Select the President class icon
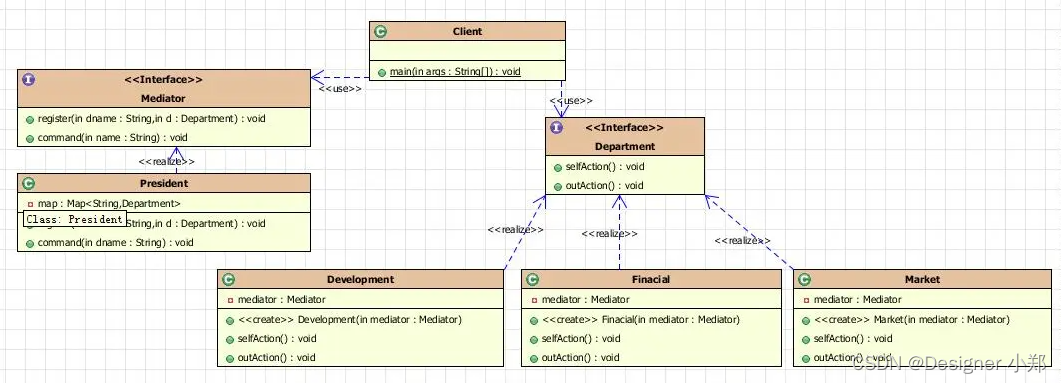 click(x=28, y=183)
